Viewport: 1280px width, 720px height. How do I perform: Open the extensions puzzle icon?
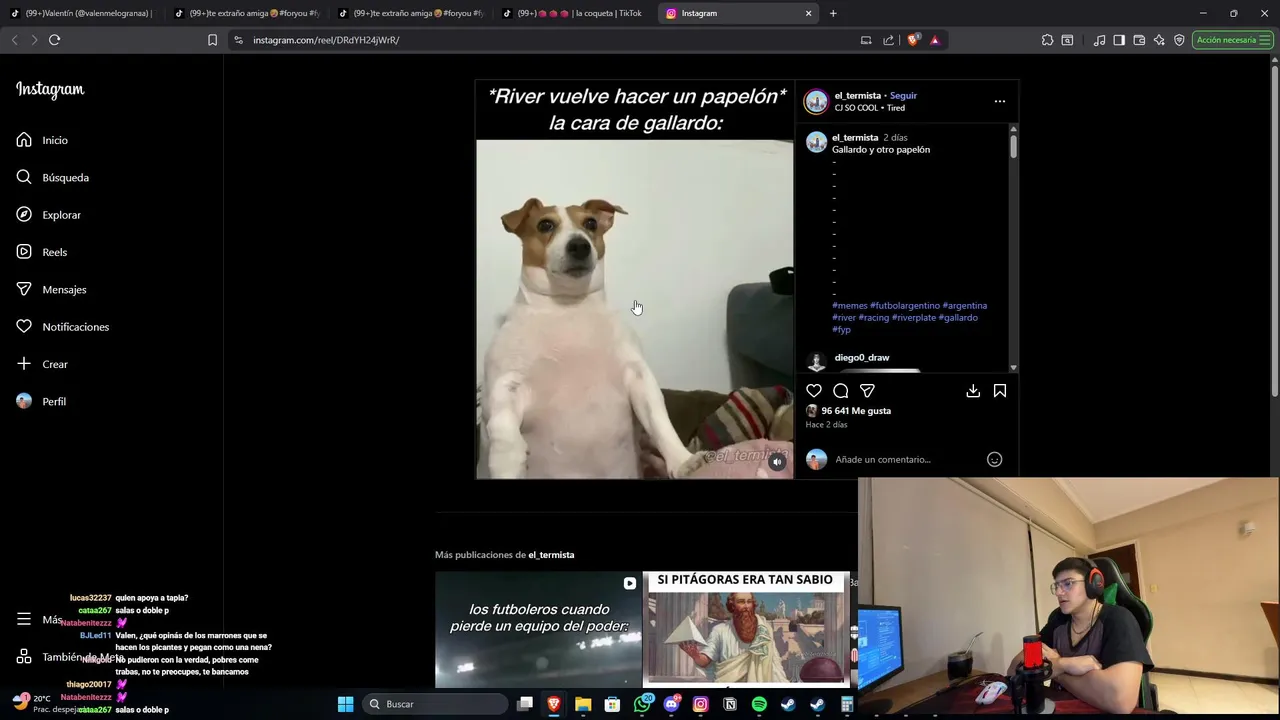coord(1047,40)
